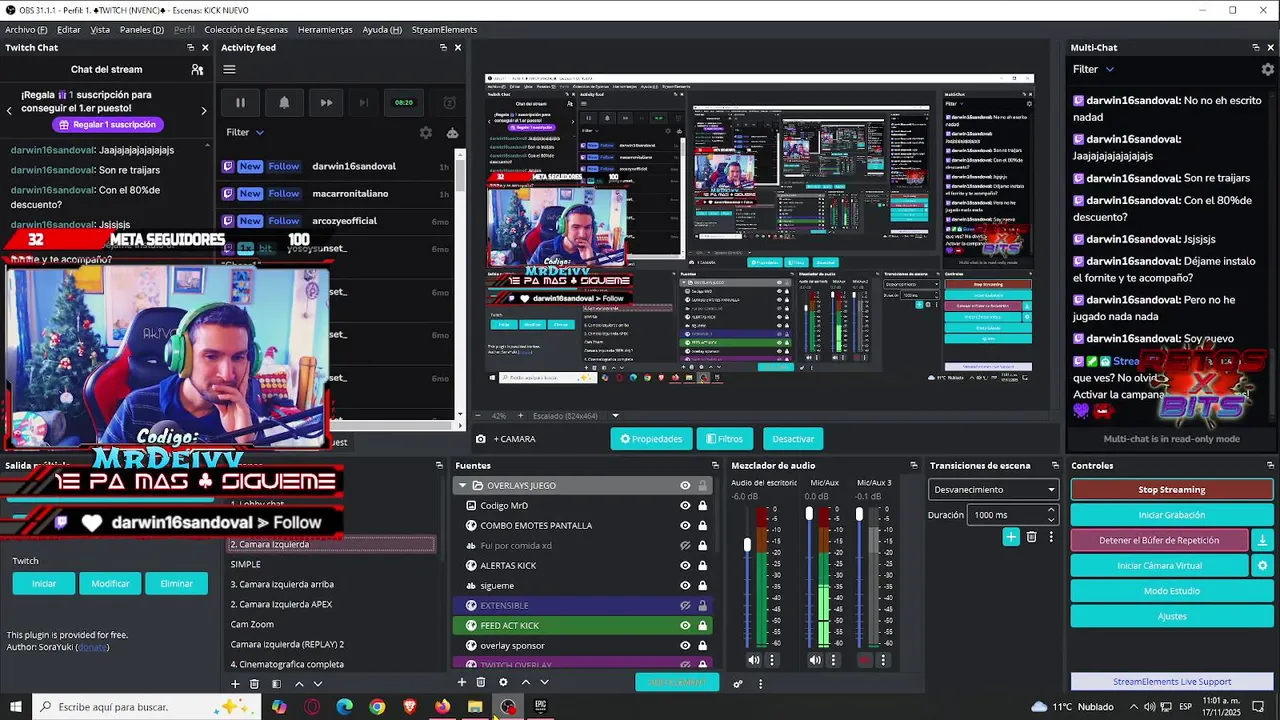Screen dimensions: 1280x720
Task: Add a scene transition with plus button
Action: (1011, 537)
